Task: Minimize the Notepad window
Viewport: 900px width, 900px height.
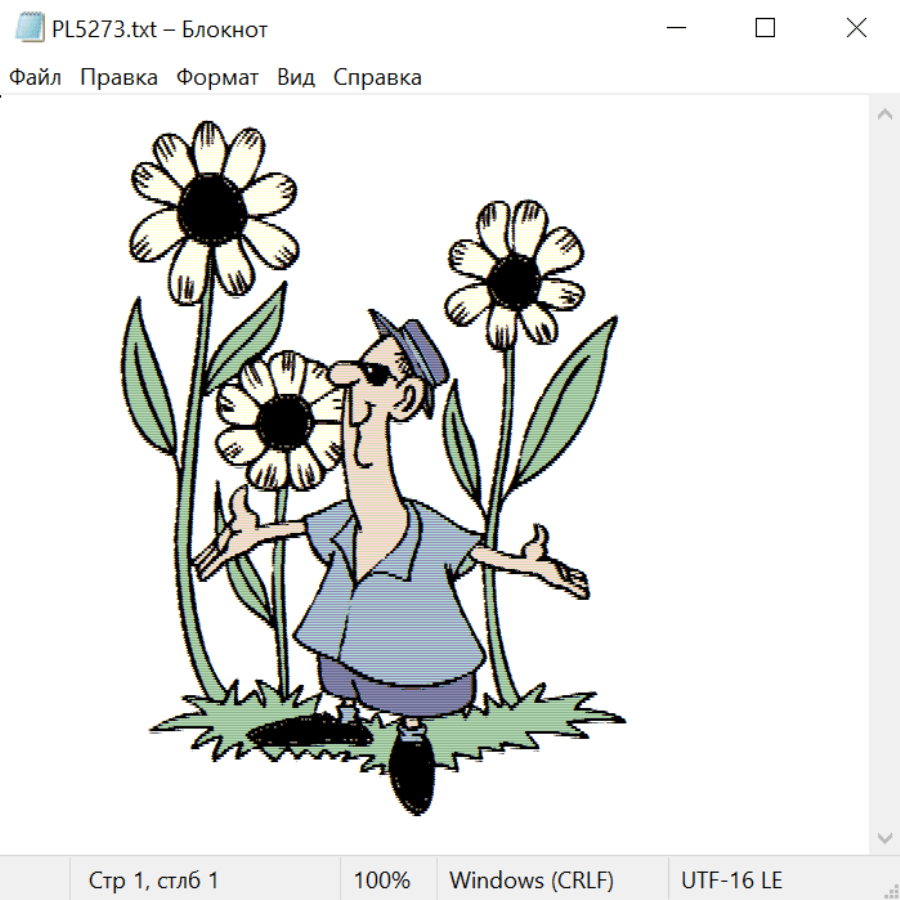Action: coord(674,29)
